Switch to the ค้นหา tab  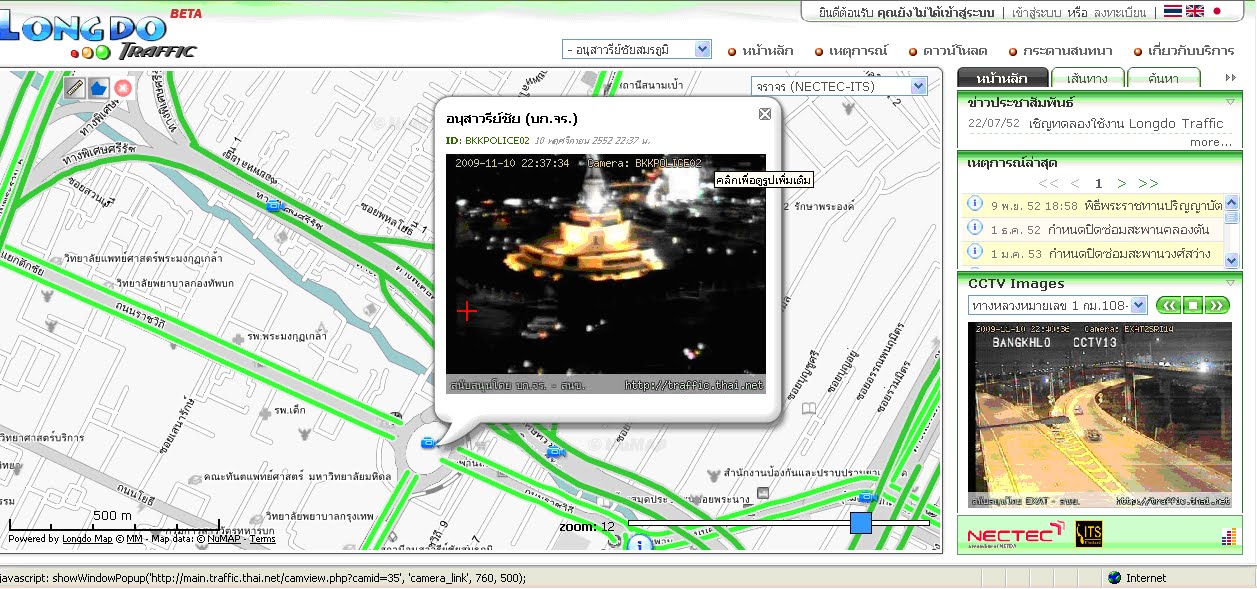click(x=1163, y=78)
